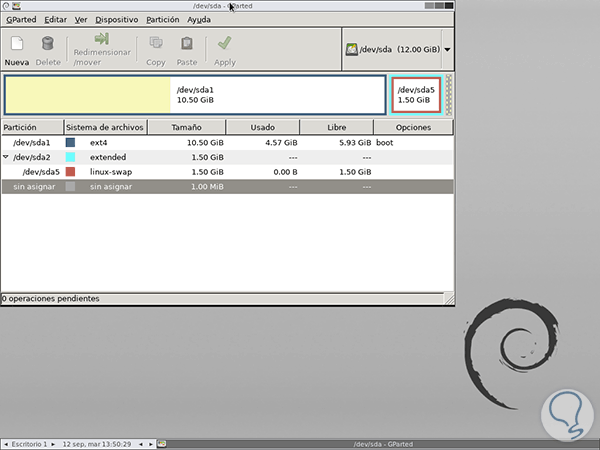Click the 'extended' filesystem text

pos(108,157)
